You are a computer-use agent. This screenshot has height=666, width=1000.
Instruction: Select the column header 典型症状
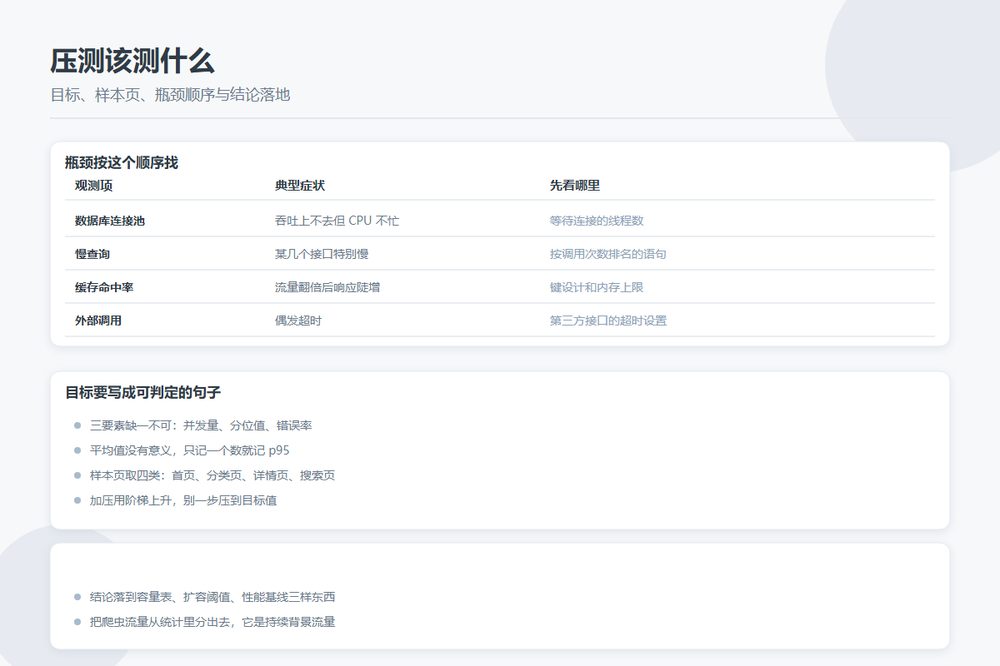[x=300, y=186]
